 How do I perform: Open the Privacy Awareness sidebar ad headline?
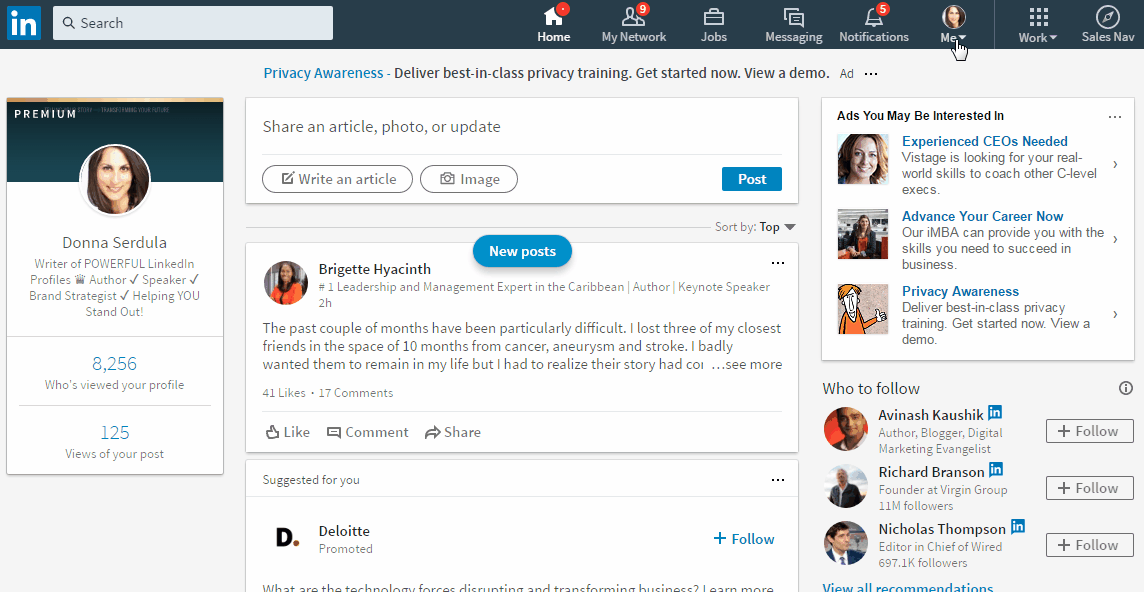[960, 291]
